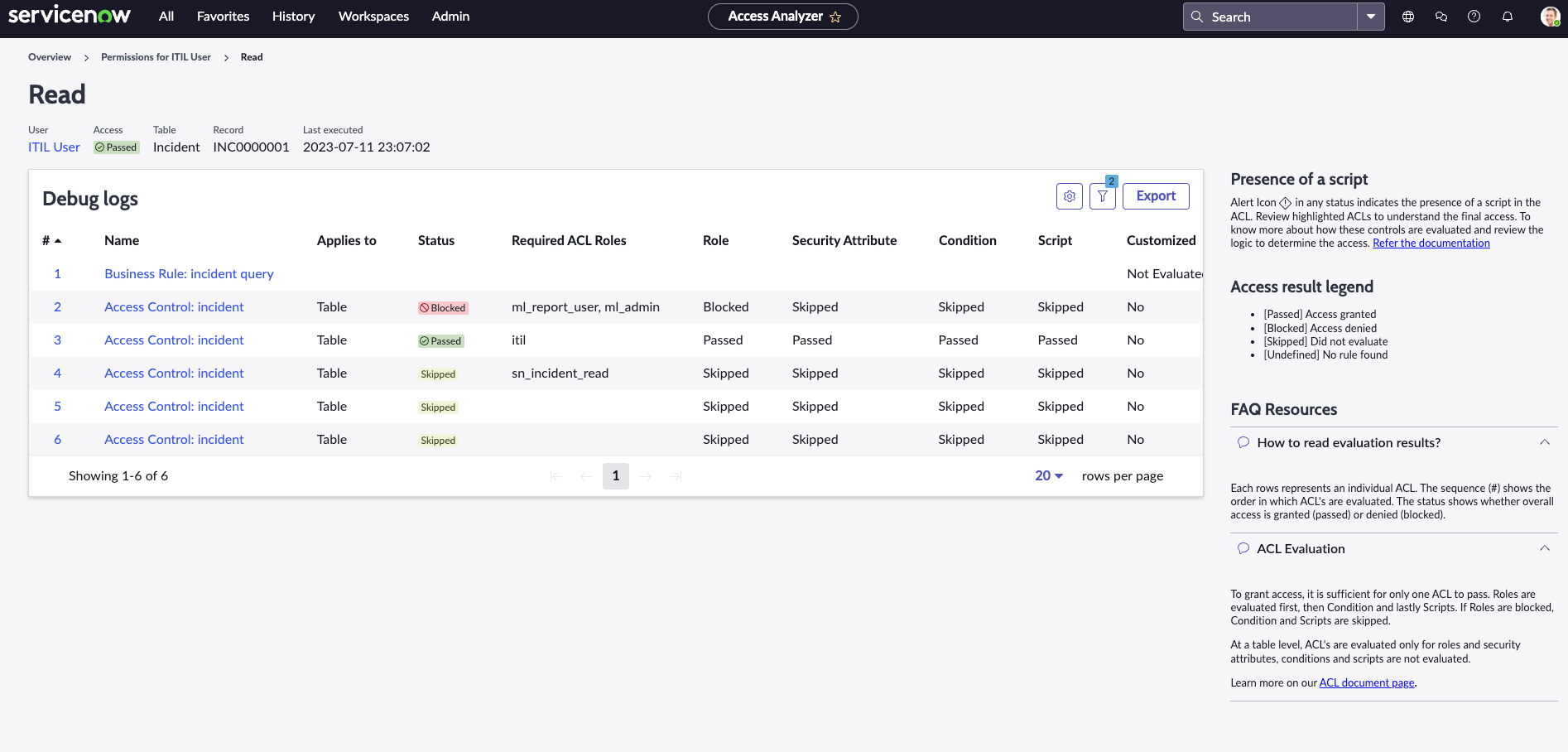Viewport: 1568px width, 752px height.
Task: Open the Favorites menu
Action: coord(224,17)
